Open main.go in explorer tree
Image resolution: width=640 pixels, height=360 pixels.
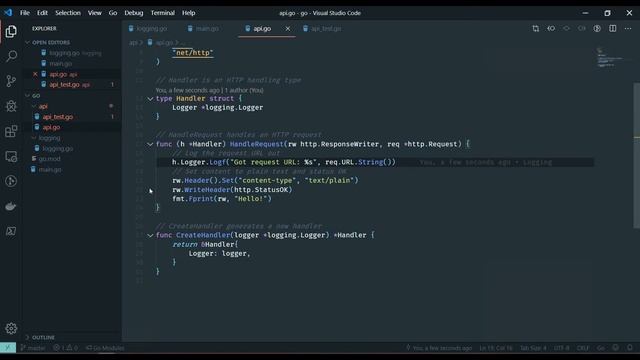coord(72,169)
